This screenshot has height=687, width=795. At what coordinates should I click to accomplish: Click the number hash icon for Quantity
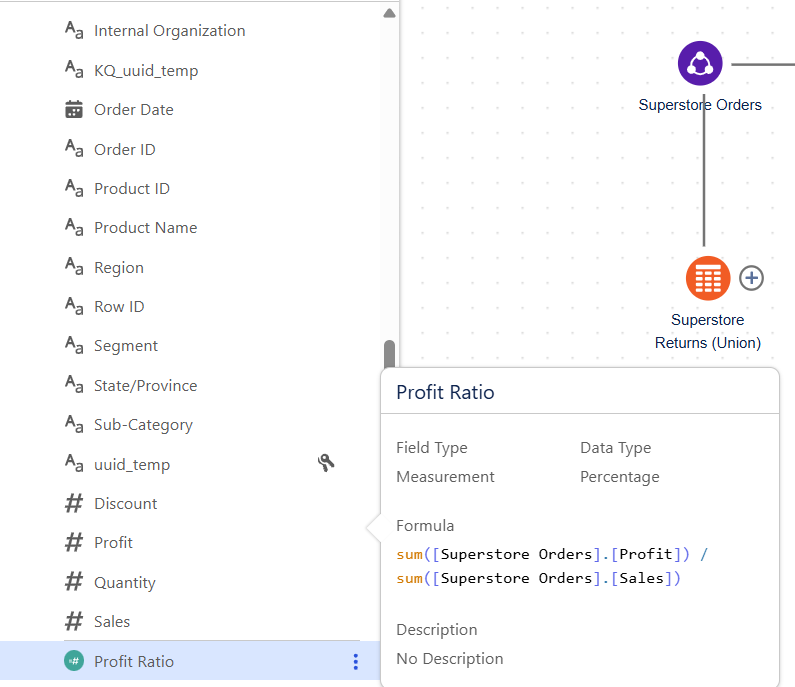pyautogui.click(x=74, y=582)
